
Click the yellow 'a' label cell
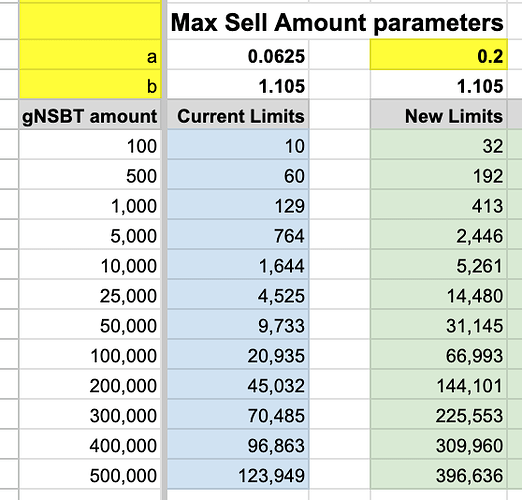pos(90,55)
